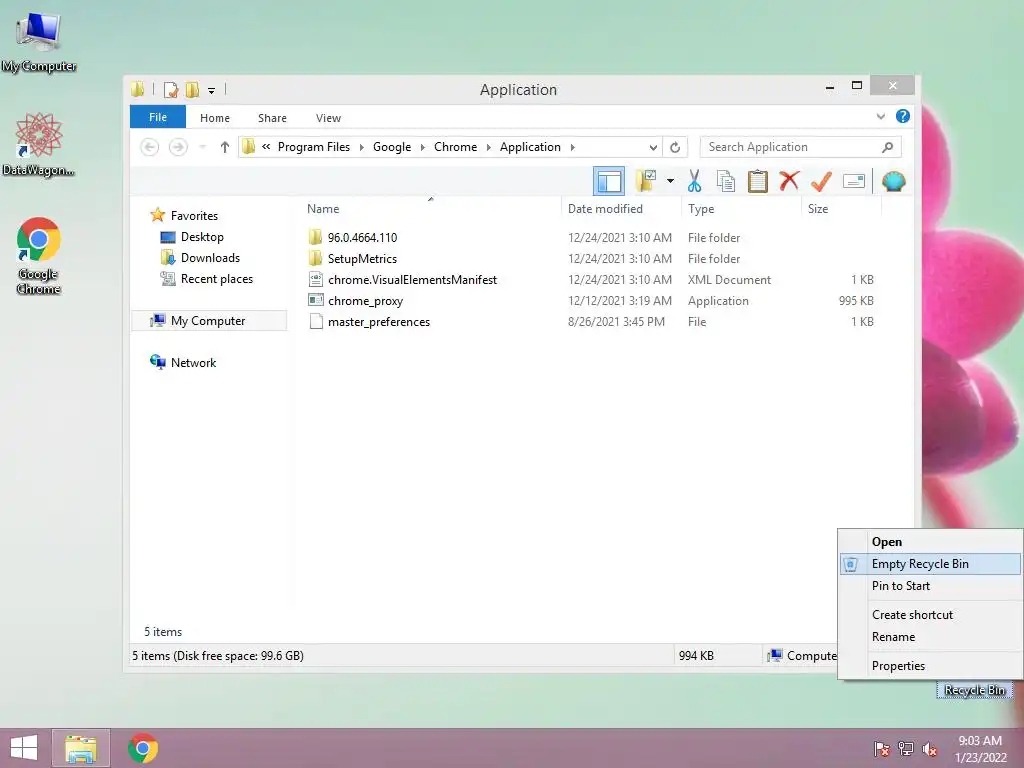
Task: Sort by the Name column header
Action: click(x=323, y=209)
